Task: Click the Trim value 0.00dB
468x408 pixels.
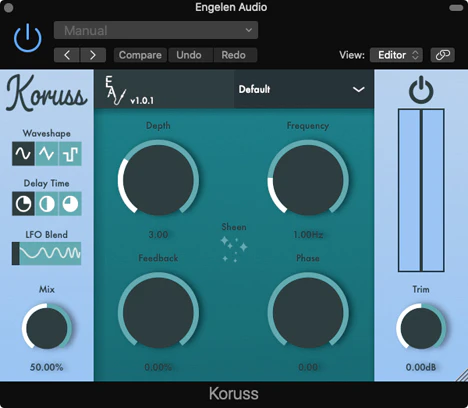Action: (421, 367)
